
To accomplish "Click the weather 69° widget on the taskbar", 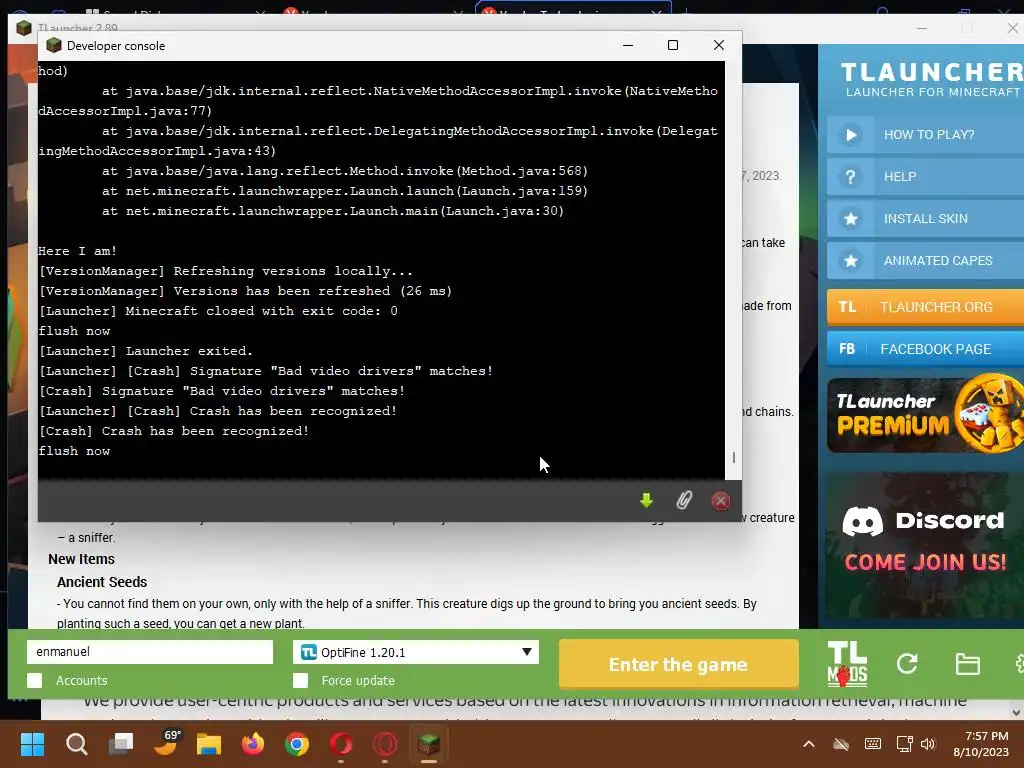I will tap(166, 743).
